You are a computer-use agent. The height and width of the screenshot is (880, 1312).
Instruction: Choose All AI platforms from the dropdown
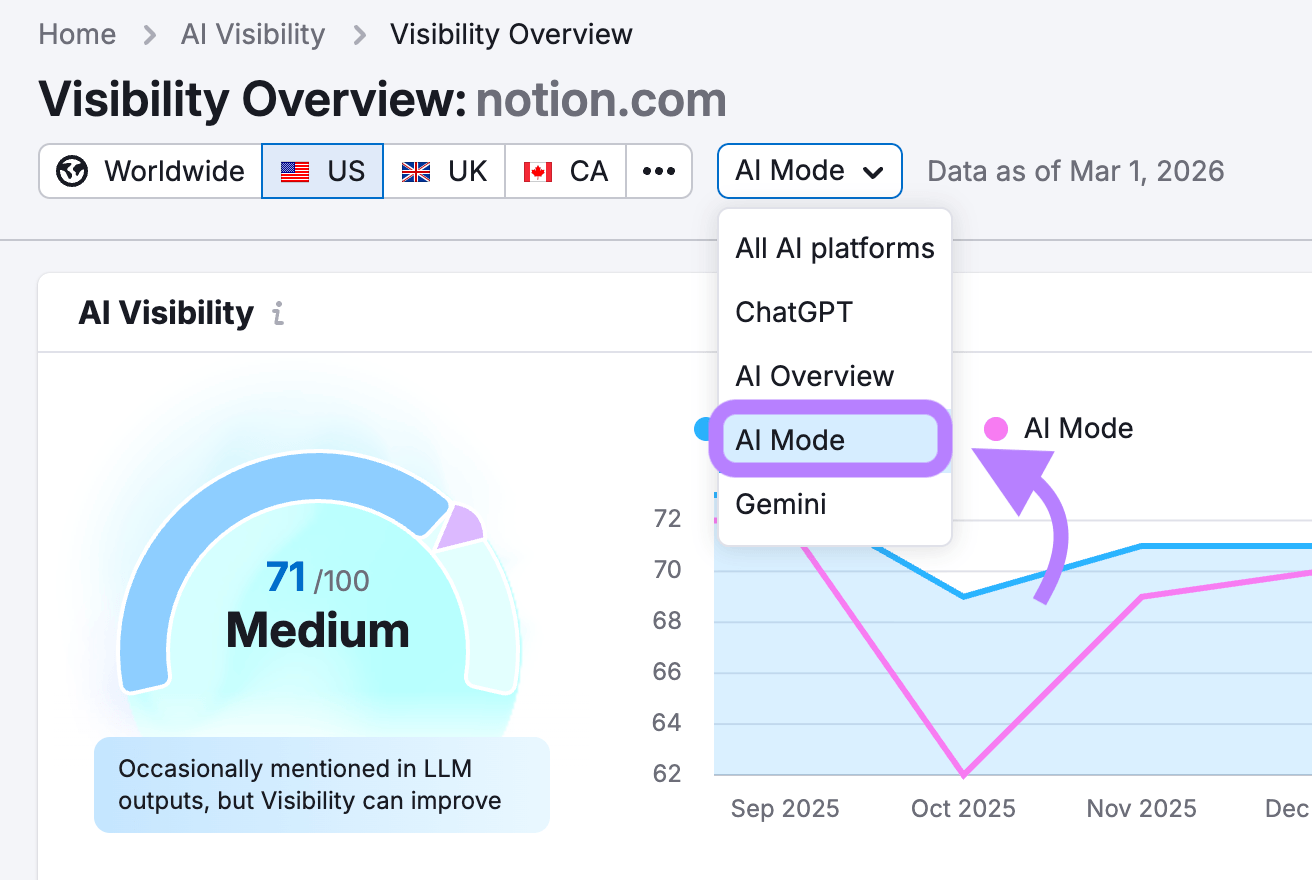coord(834,248)
